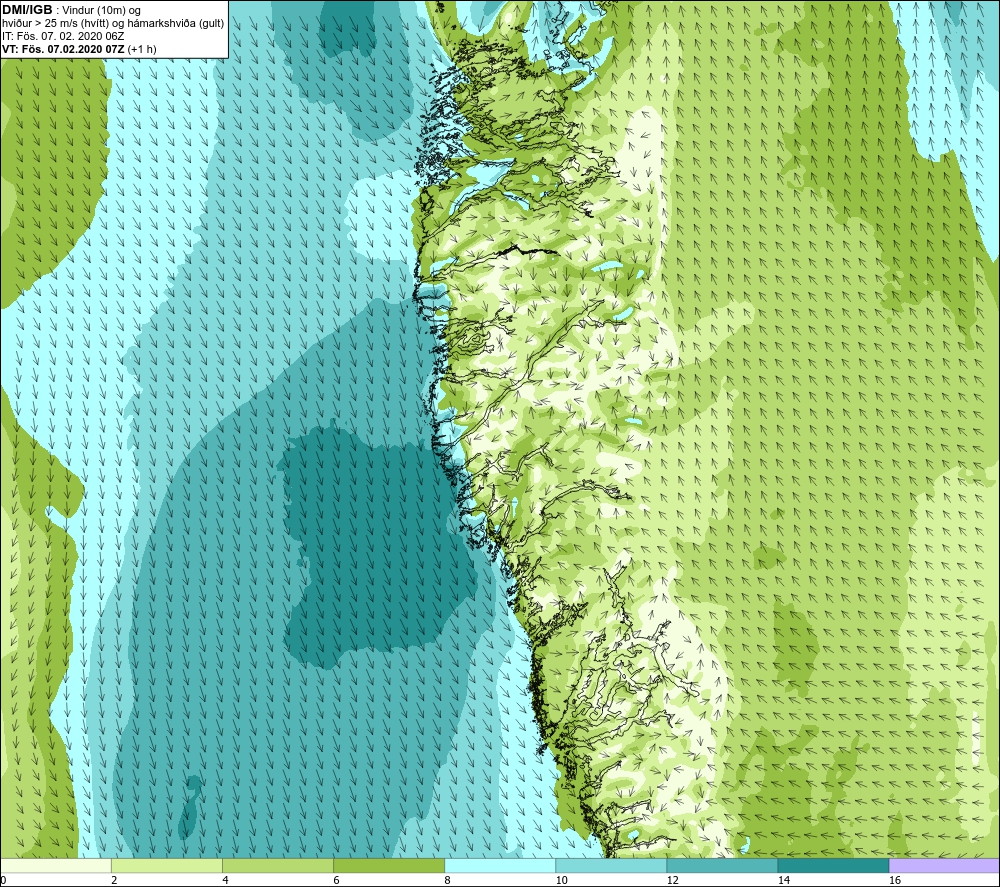
Task: Click the legend scale number 16
Action: tap(895, 880)
